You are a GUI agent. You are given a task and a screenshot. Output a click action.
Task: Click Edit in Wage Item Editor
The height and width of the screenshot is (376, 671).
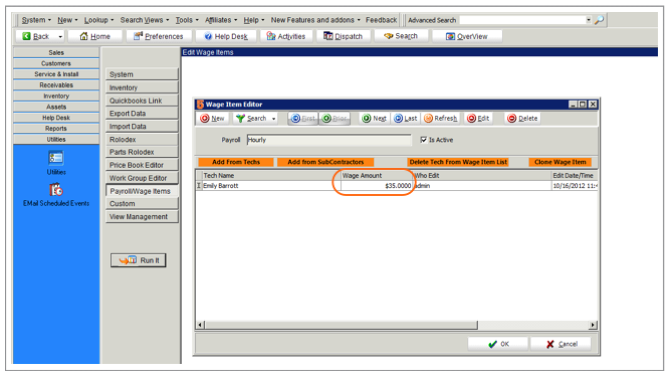[x=478, y=118]
